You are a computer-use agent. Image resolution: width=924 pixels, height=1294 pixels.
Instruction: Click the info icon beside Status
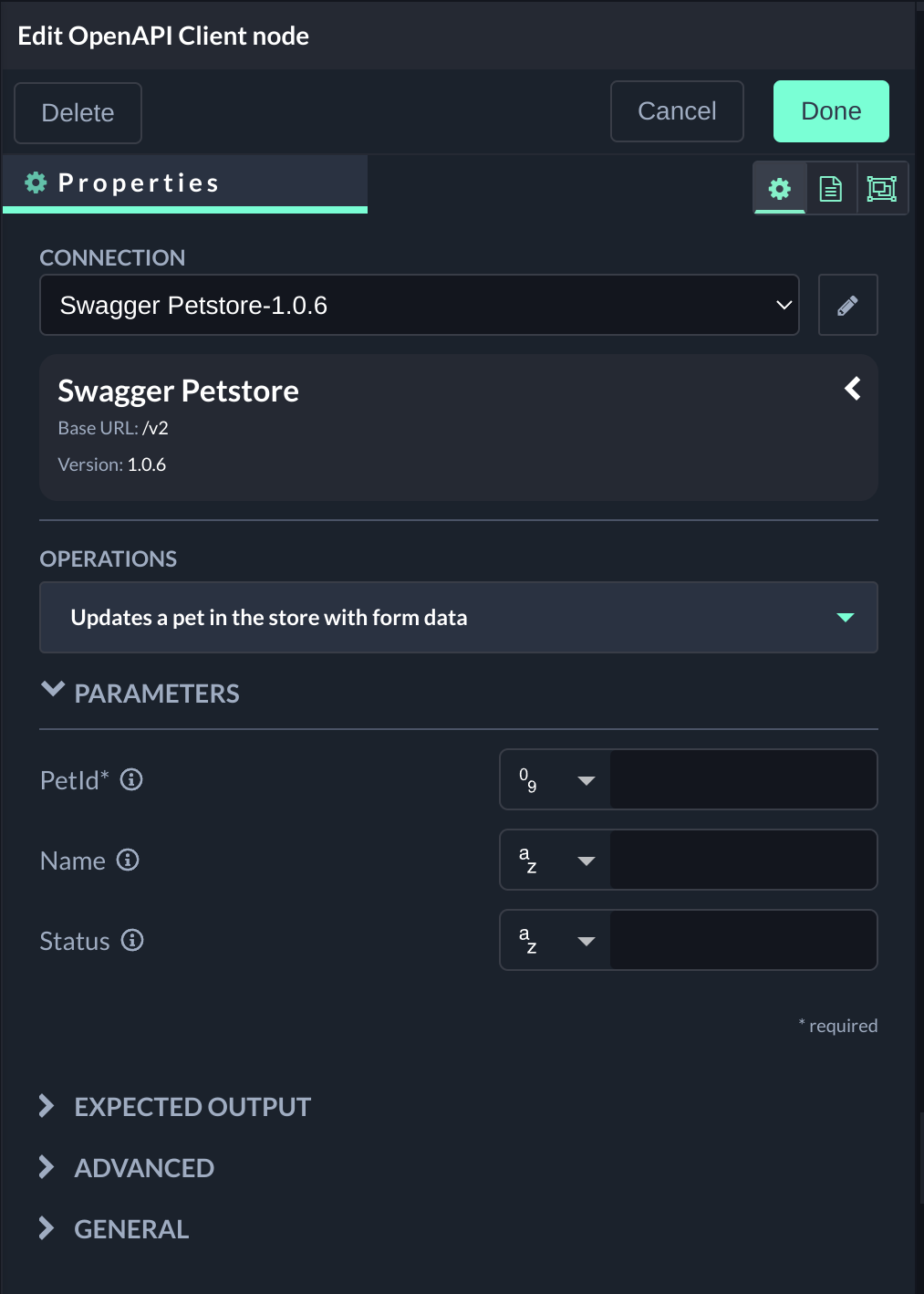[132, 941]
